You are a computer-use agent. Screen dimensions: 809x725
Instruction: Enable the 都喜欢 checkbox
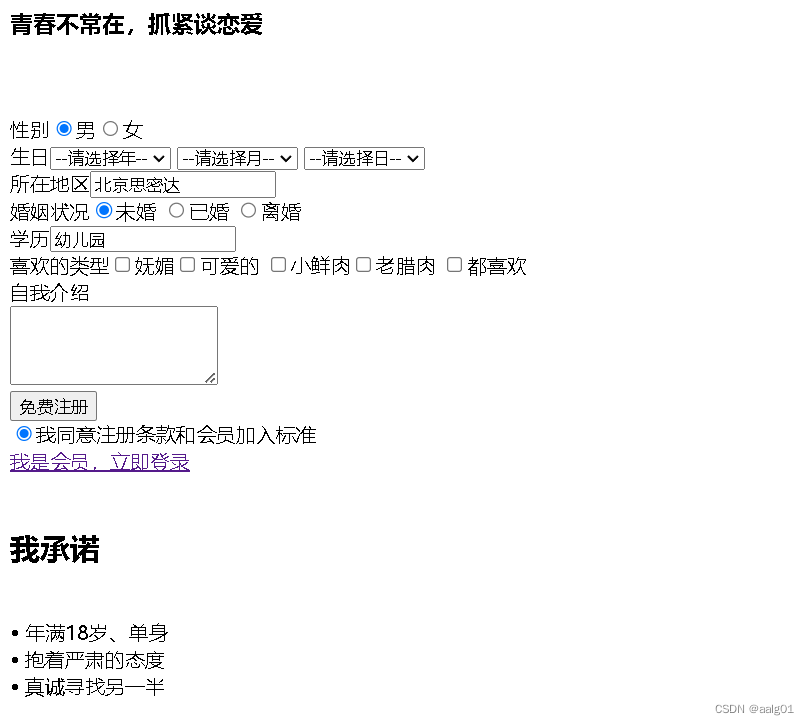pyautogui.click(x=454, y=265)
